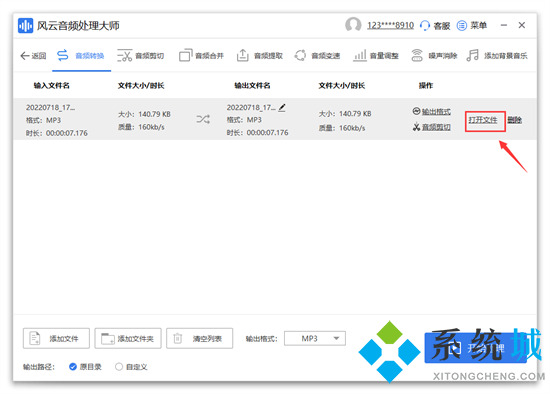Go back with the 返回 arrow

[x=33, y=56]
